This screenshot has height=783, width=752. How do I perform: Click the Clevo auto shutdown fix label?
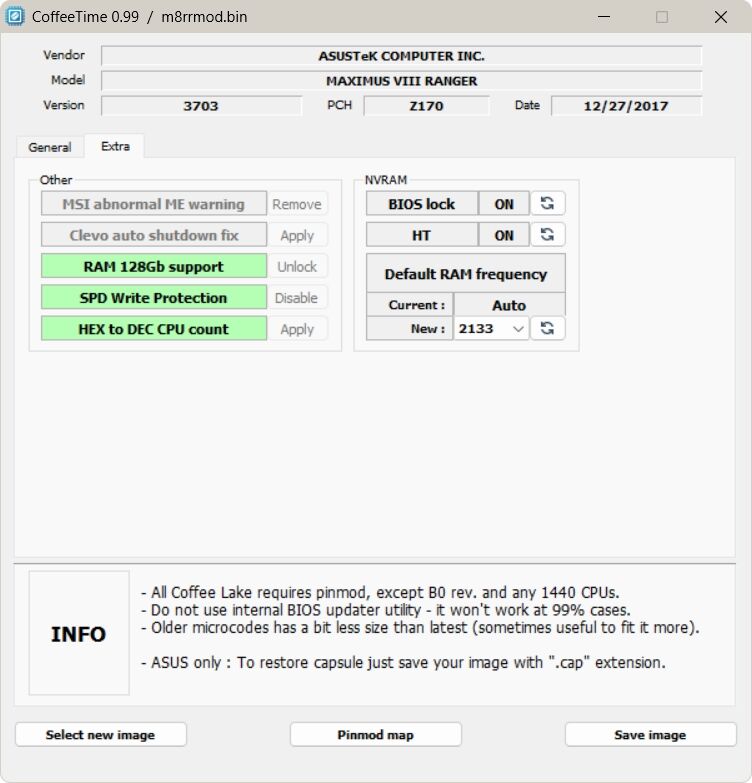pos(154,235)
